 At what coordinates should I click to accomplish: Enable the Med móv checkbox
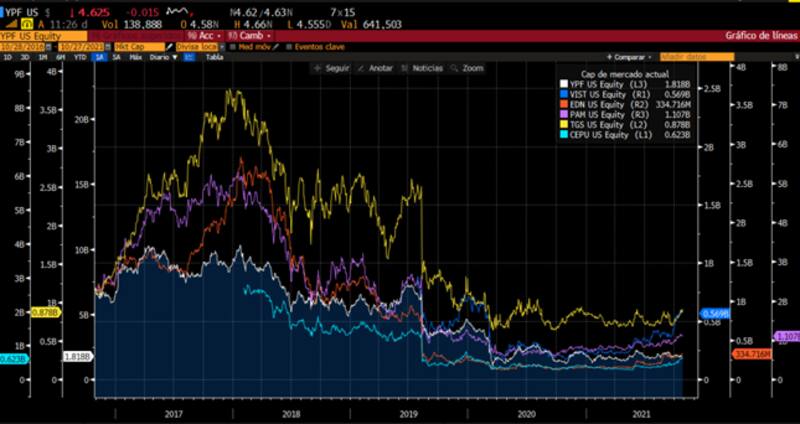[x=232, y=46]
